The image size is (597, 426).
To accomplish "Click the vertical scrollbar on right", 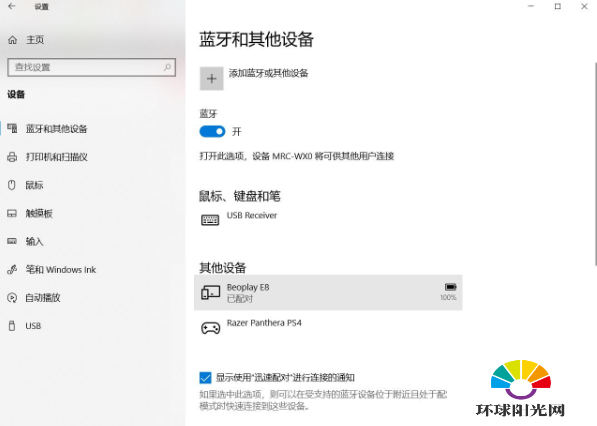I will click(595, 164).
